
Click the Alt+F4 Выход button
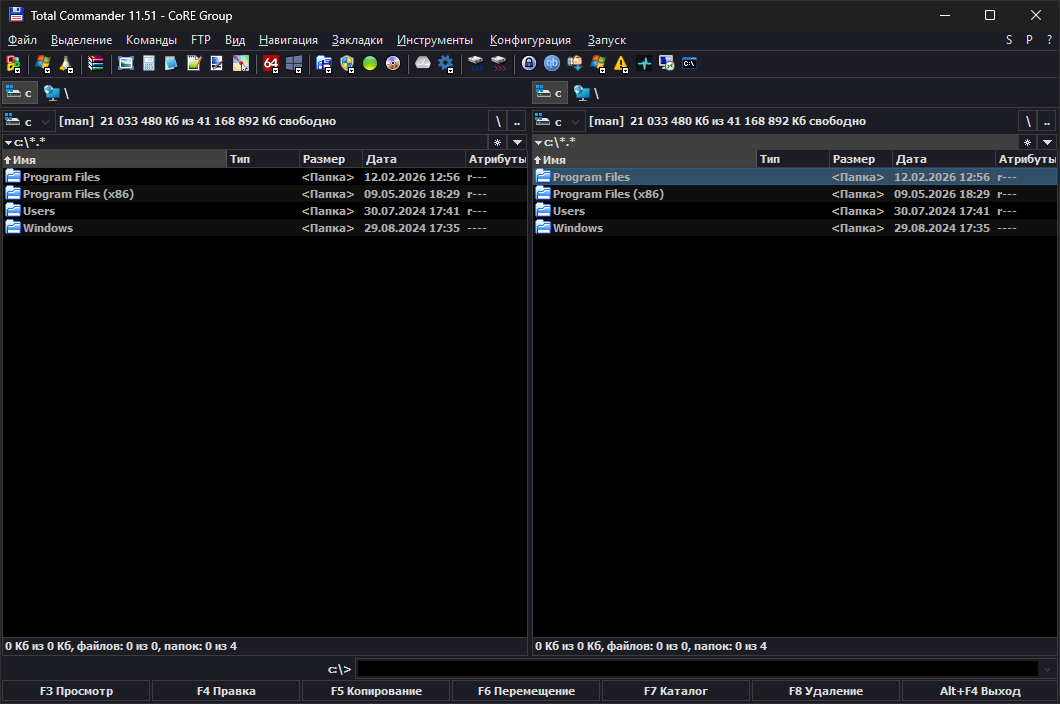pyautogui.click(x=980, y=691)
